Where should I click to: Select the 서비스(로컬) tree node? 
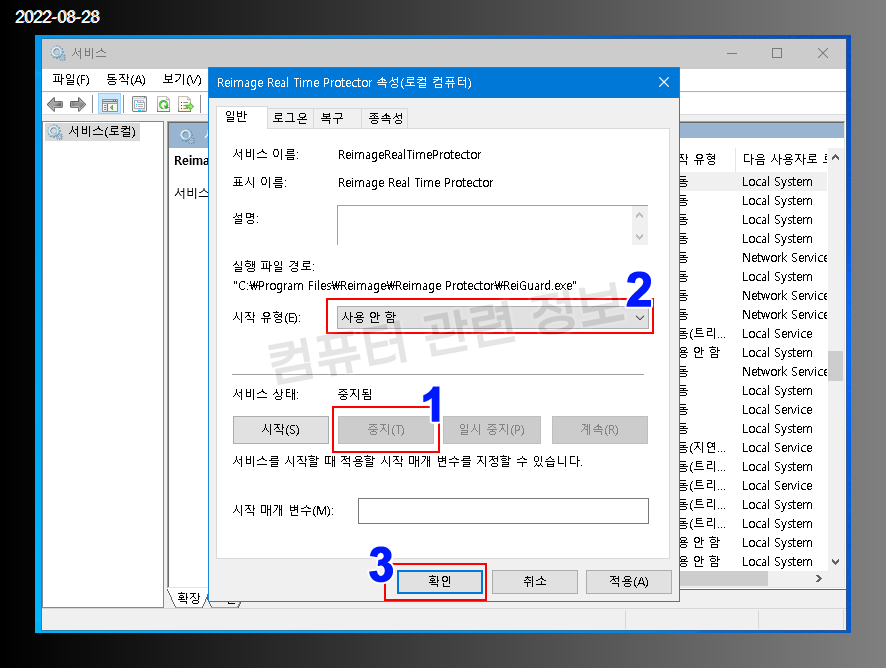pyautogui.click(x=93, y=132)
